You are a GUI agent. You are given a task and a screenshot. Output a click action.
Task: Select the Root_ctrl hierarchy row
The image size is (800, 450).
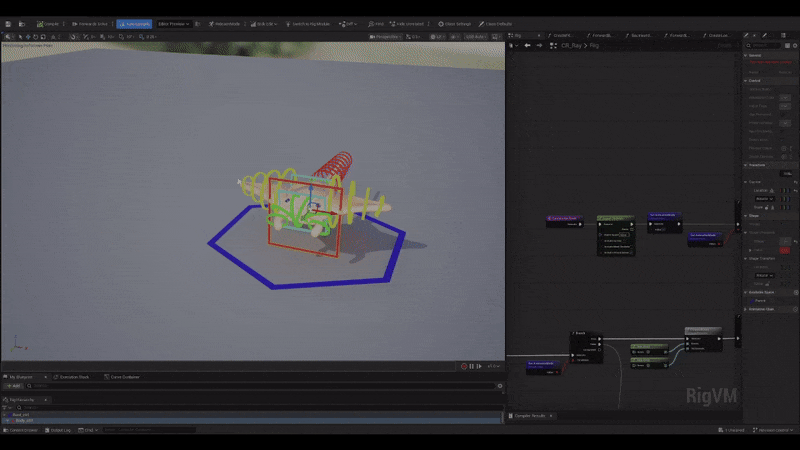(252, 415)
